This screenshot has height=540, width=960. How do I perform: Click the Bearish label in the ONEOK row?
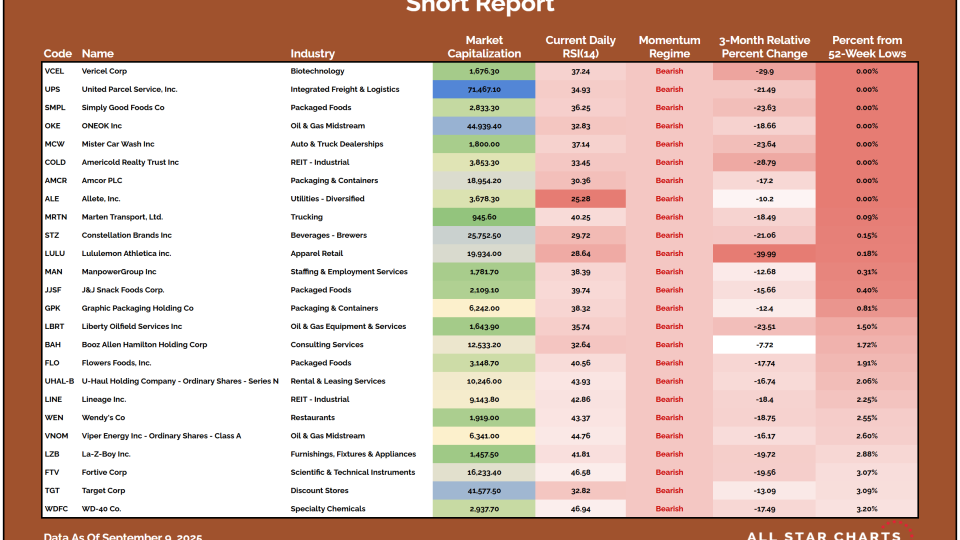click(x=669, y=126)
